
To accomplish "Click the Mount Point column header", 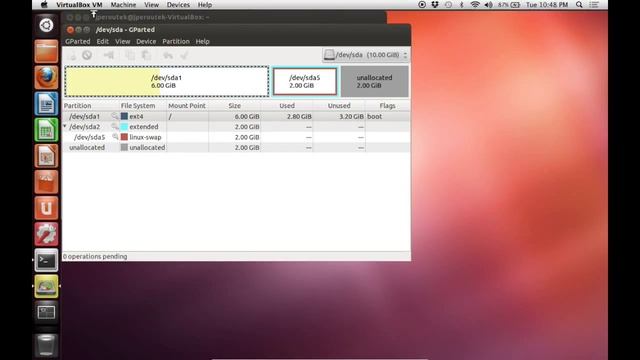I will pos(187,106).
